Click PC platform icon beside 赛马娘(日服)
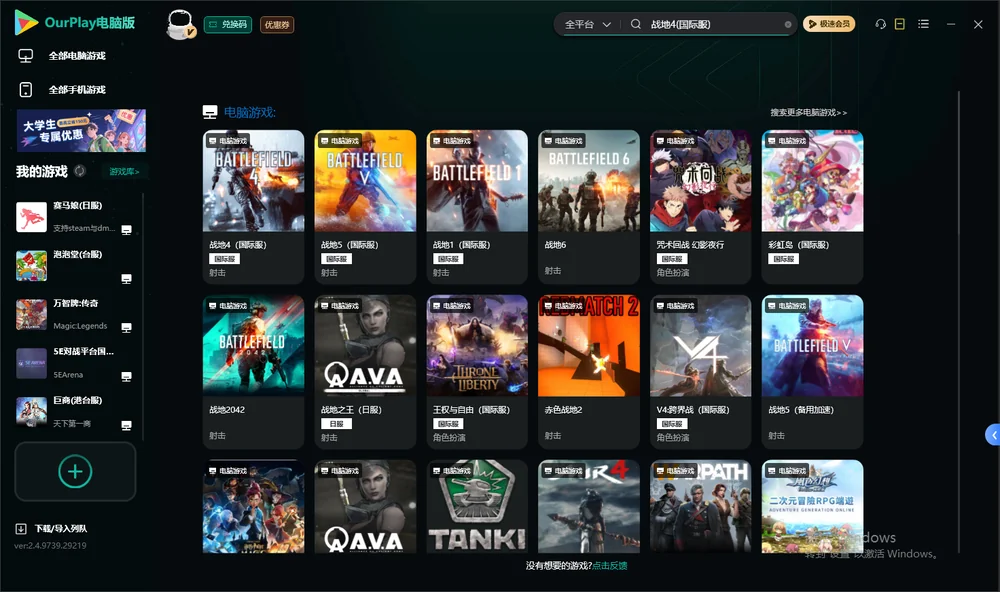This screenshot has height=592, width=1000. (x=126, y=230)
